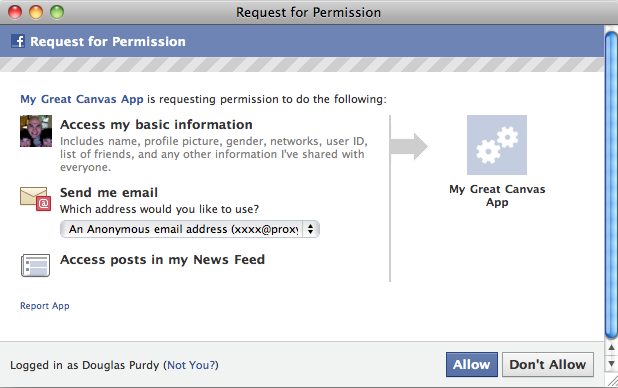Image resolution: width=618 pixels, height=388 pixels.
Task: Click the 'Logged in as Douglas Purdy' text
Action: 85,365
